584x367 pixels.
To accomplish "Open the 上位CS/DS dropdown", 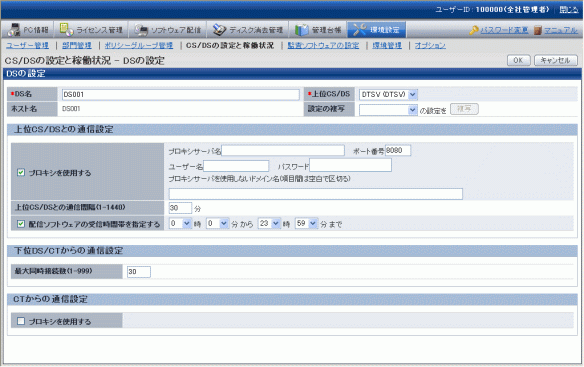I will [388, 95].
